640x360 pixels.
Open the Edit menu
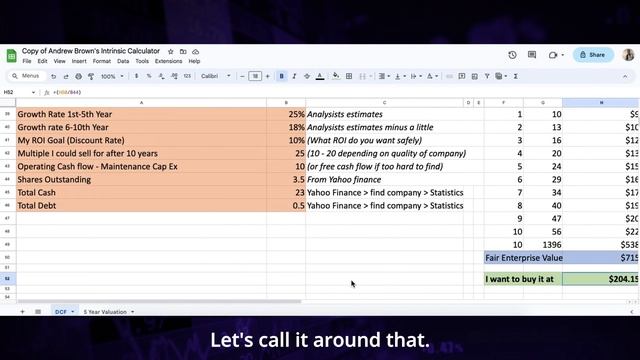coord(42,61)
